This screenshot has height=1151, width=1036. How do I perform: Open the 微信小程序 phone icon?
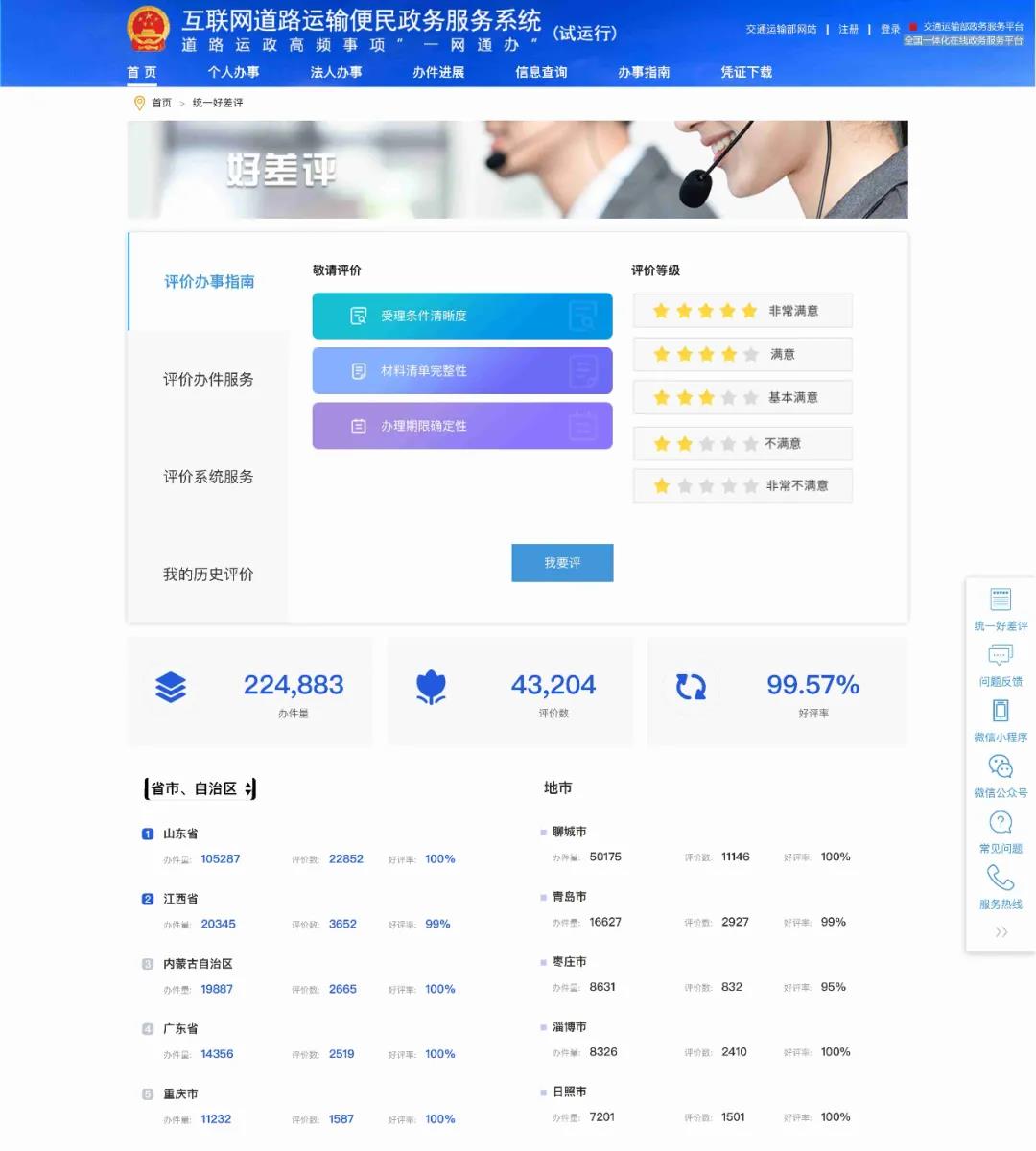[1001, 711]
